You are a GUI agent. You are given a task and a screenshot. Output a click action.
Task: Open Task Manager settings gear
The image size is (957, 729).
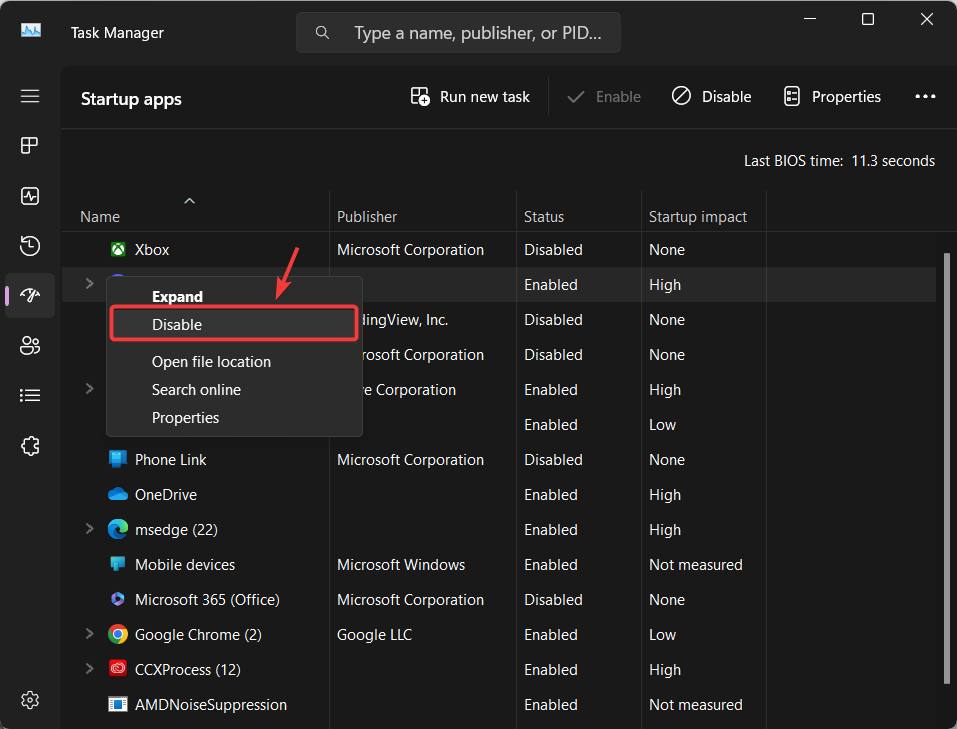click(x=30, y=699)
